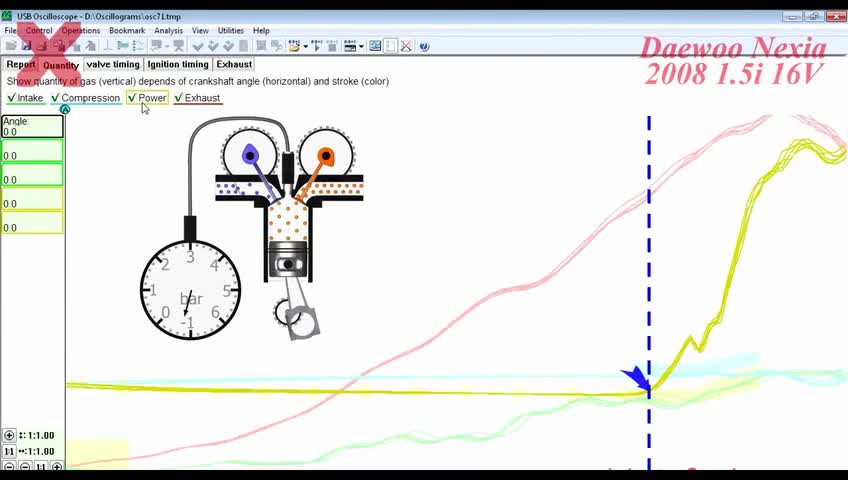Click the blue help question-mark icon
Viewport: 848px width, 480px height.
coord(425,46)
